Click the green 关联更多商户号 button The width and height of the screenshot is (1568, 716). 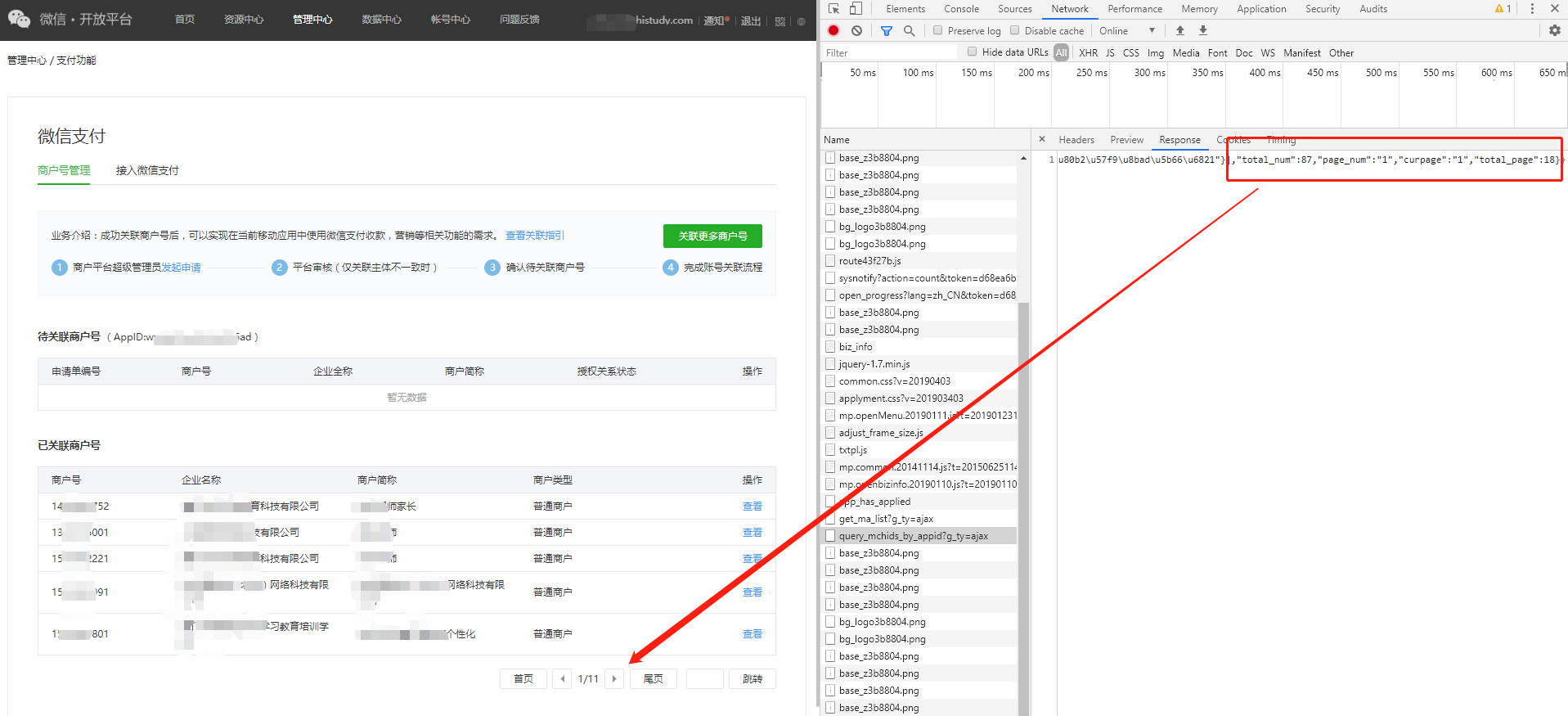tap(712, 236)
